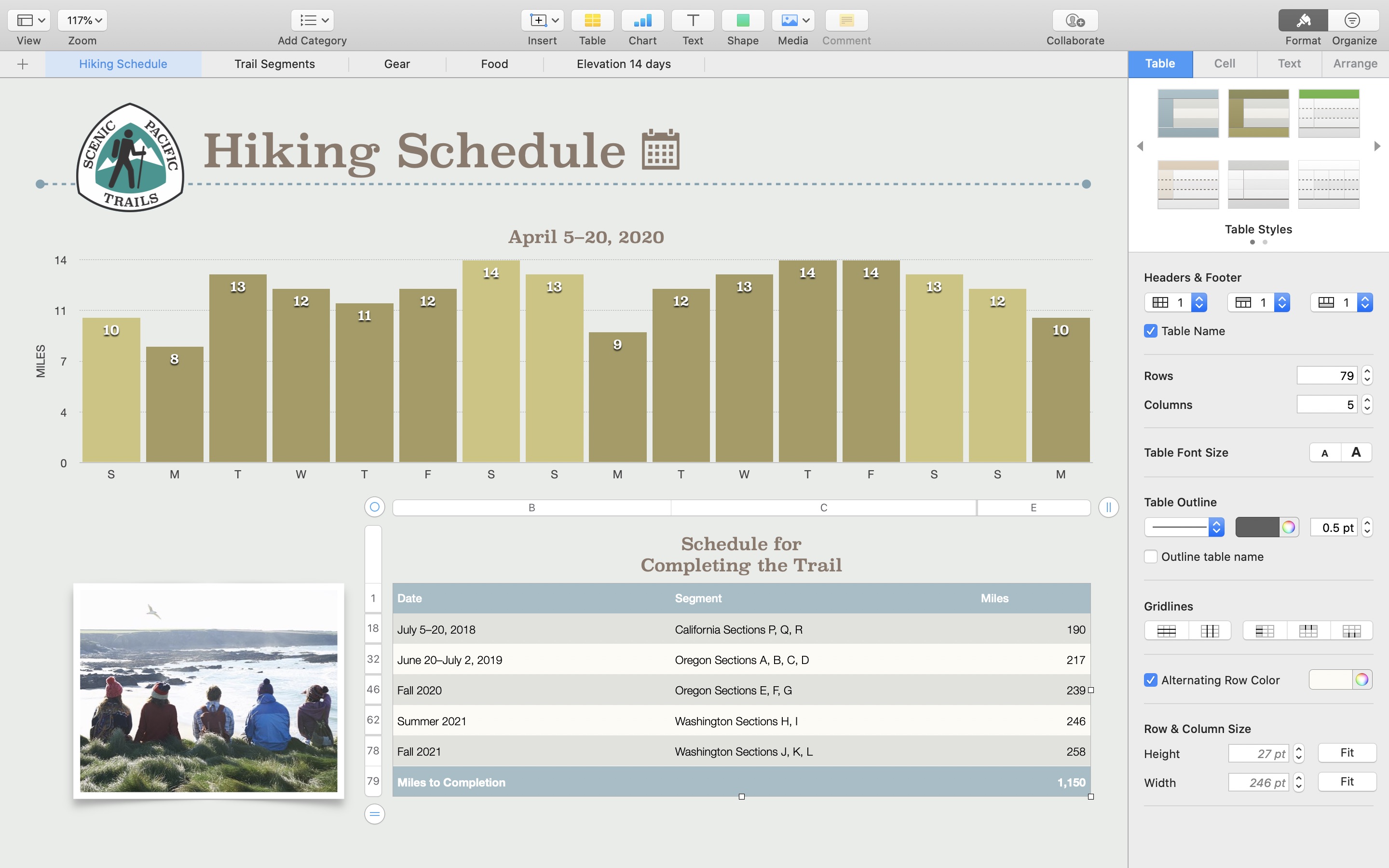The width and height of the screenshot is (1389, 868).
Task: Click the add column handle
Action: click(1108, 507)
